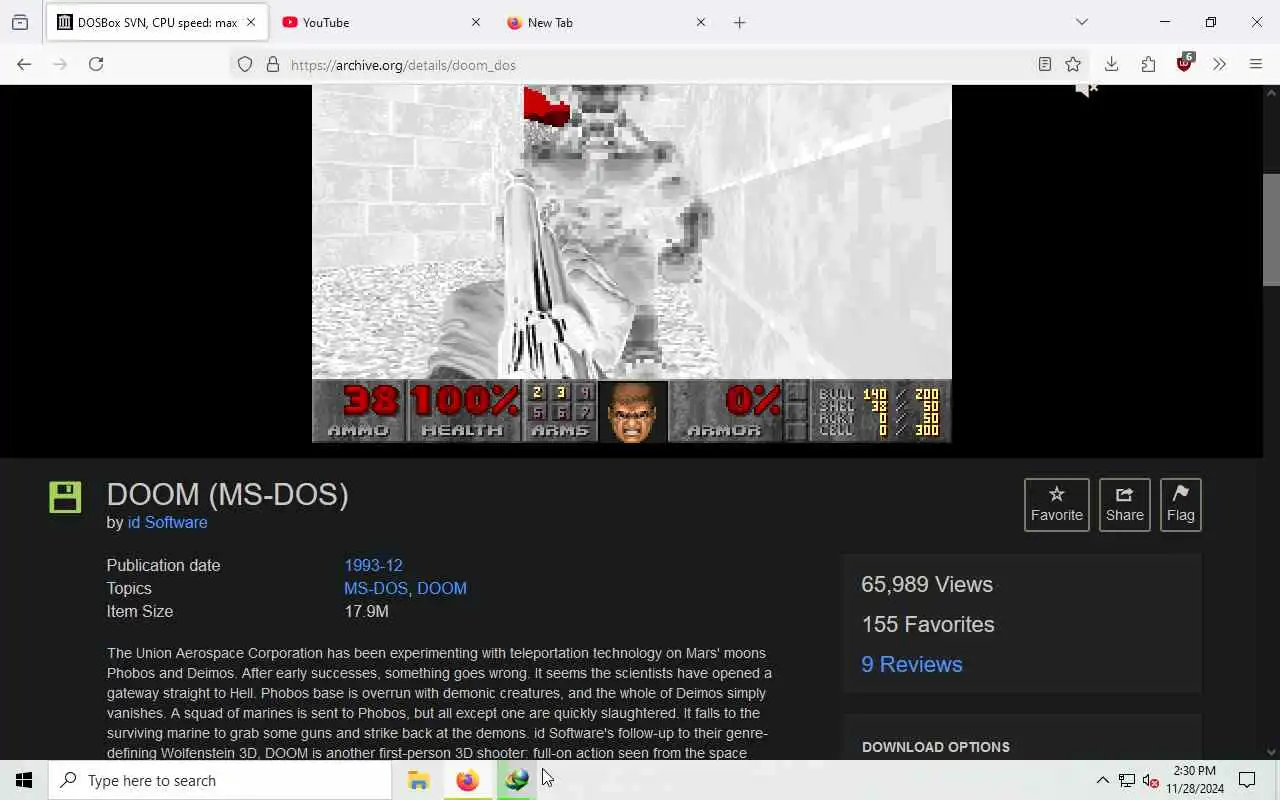Click the Firefox taskbar icon
This screenshot has height=800, width=1280.
pos(467,780)
